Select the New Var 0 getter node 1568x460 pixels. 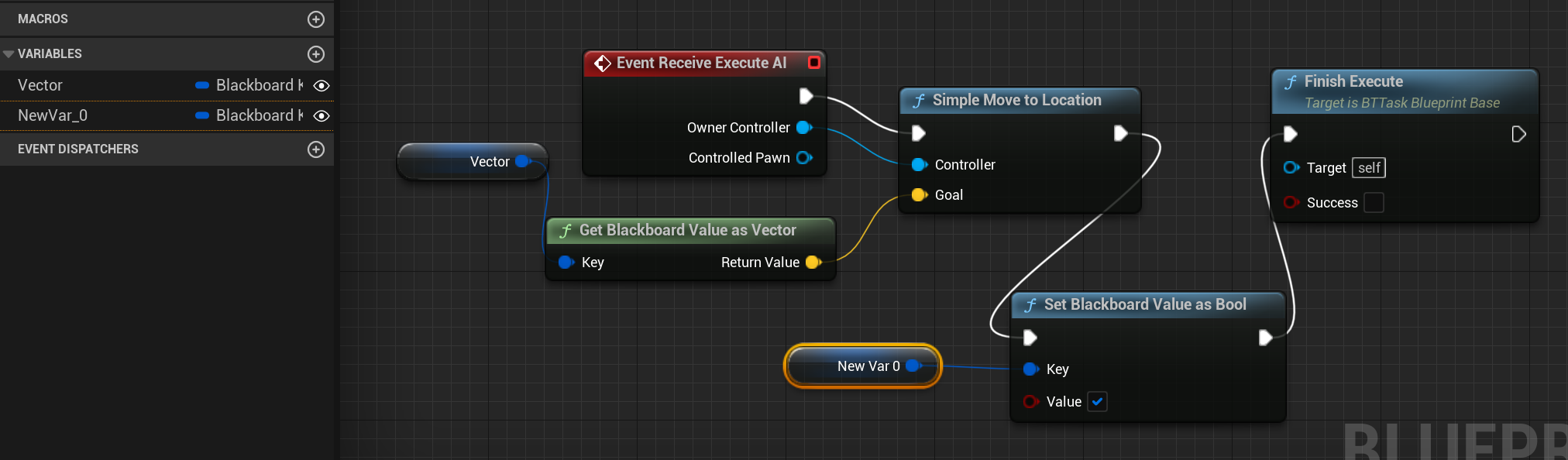click(x=863, y=366)
